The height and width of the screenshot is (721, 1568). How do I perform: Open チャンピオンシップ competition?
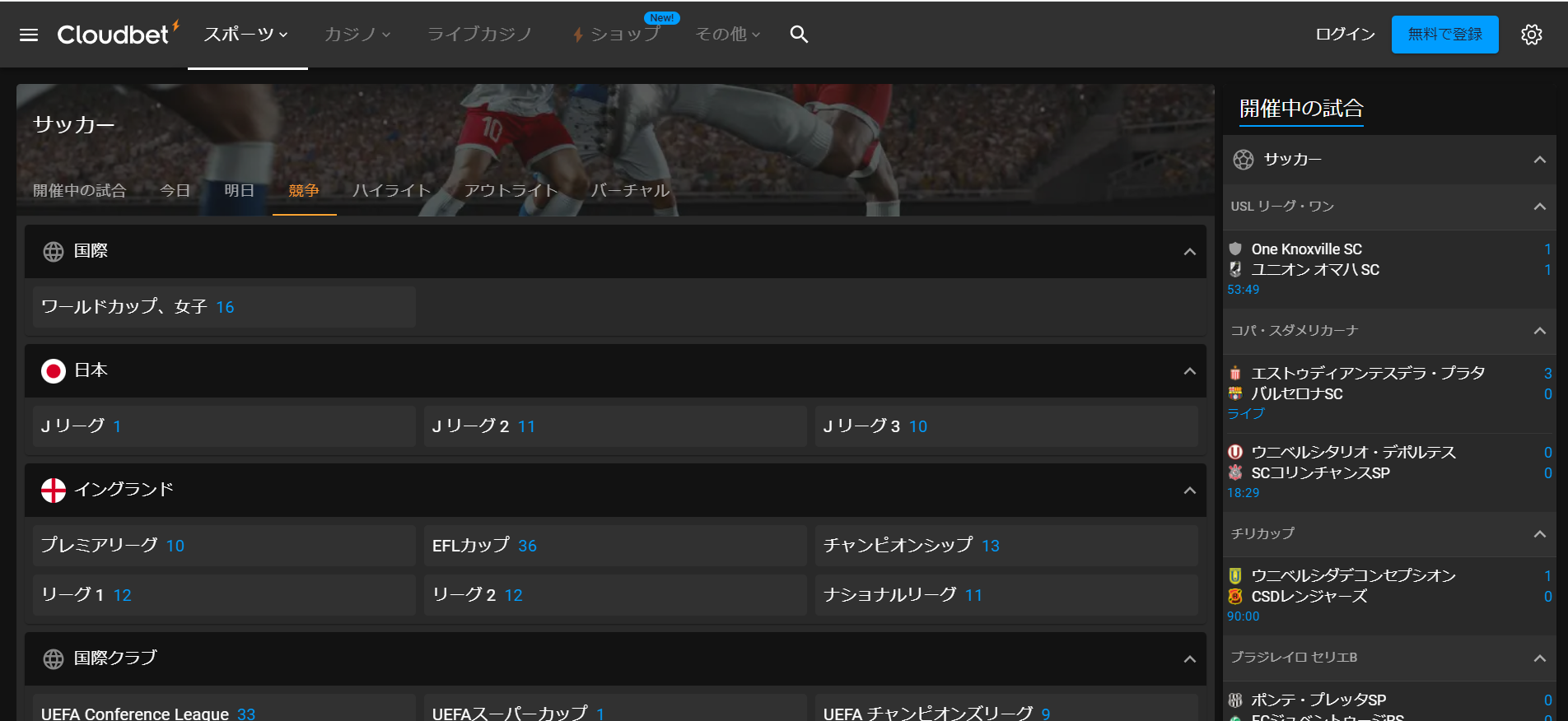click(1006, 546)
